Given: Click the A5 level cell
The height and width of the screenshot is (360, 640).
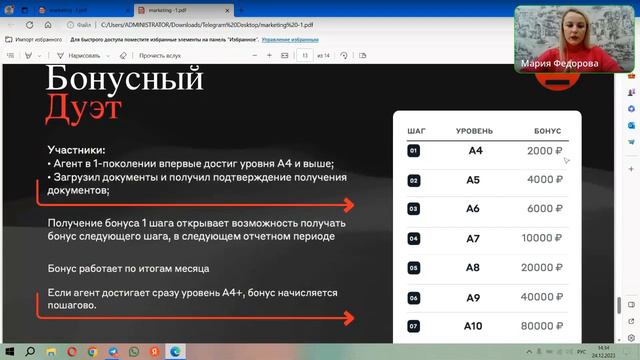Looking at the screenshot, I should pos(473,180).
